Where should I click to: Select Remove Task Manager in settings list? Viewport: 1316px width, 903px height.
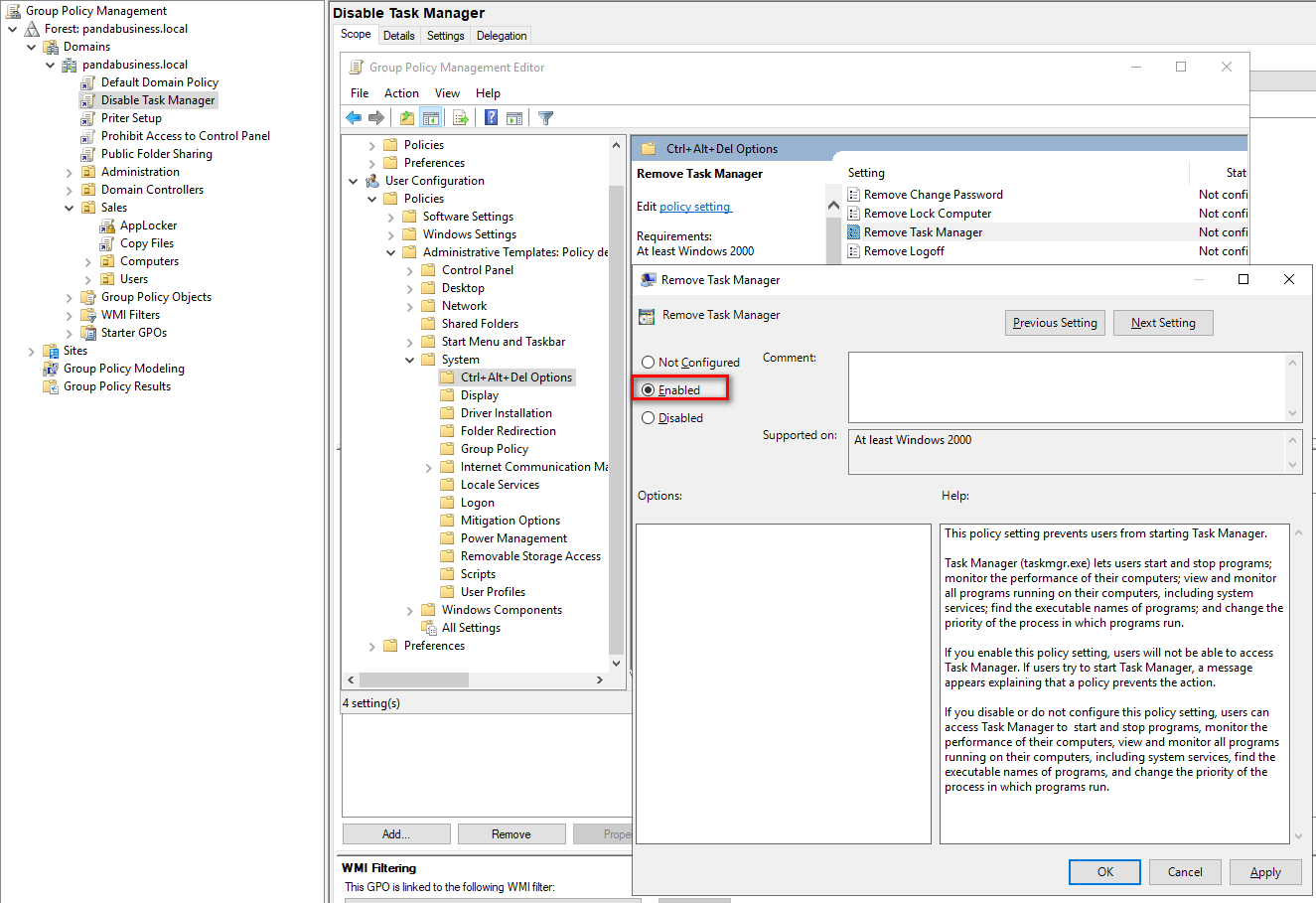tap(923, 232)
